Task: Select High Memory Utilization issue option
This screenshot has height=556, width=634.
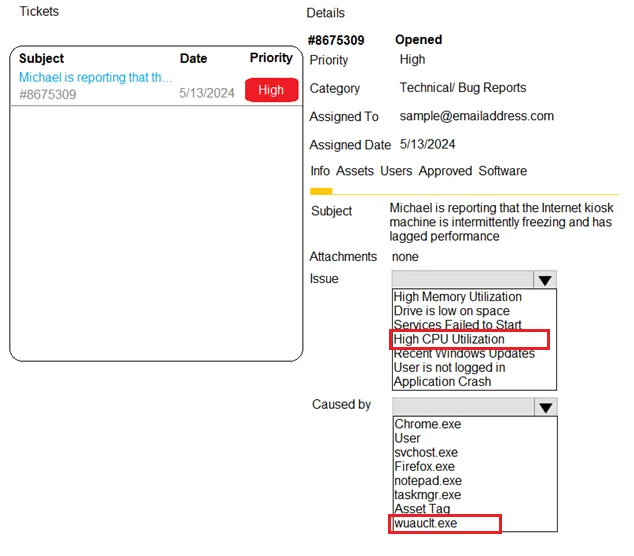Action: (457, 296)
